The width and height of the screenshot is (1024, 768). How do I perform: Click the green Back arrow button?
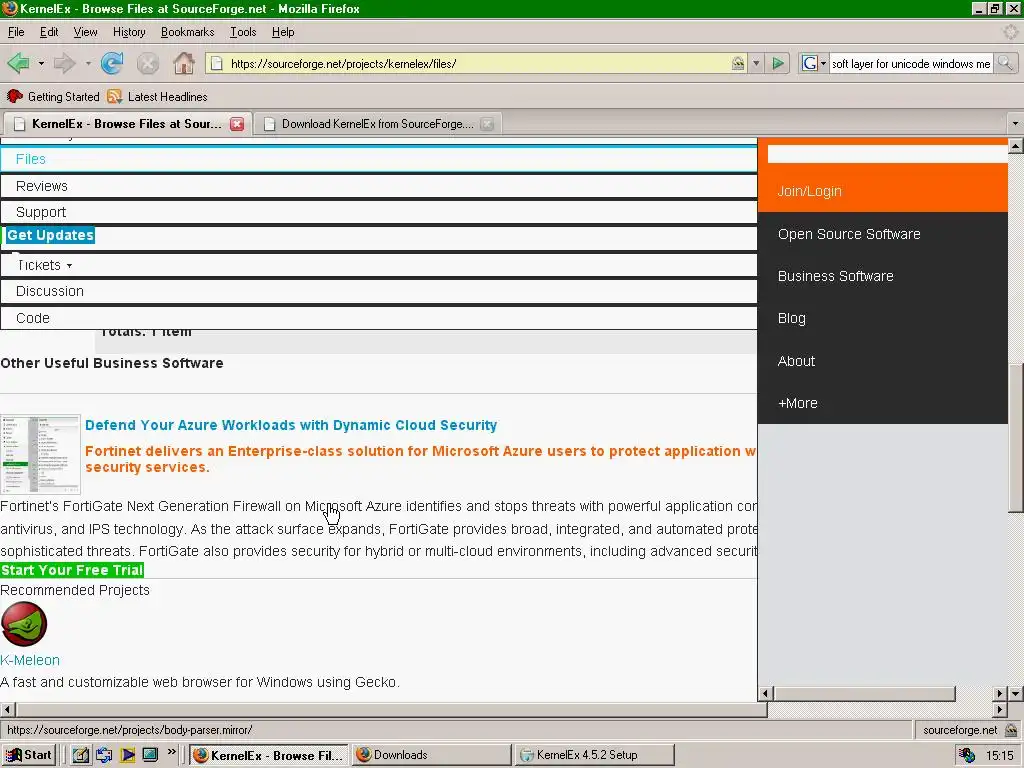point(18,63)
